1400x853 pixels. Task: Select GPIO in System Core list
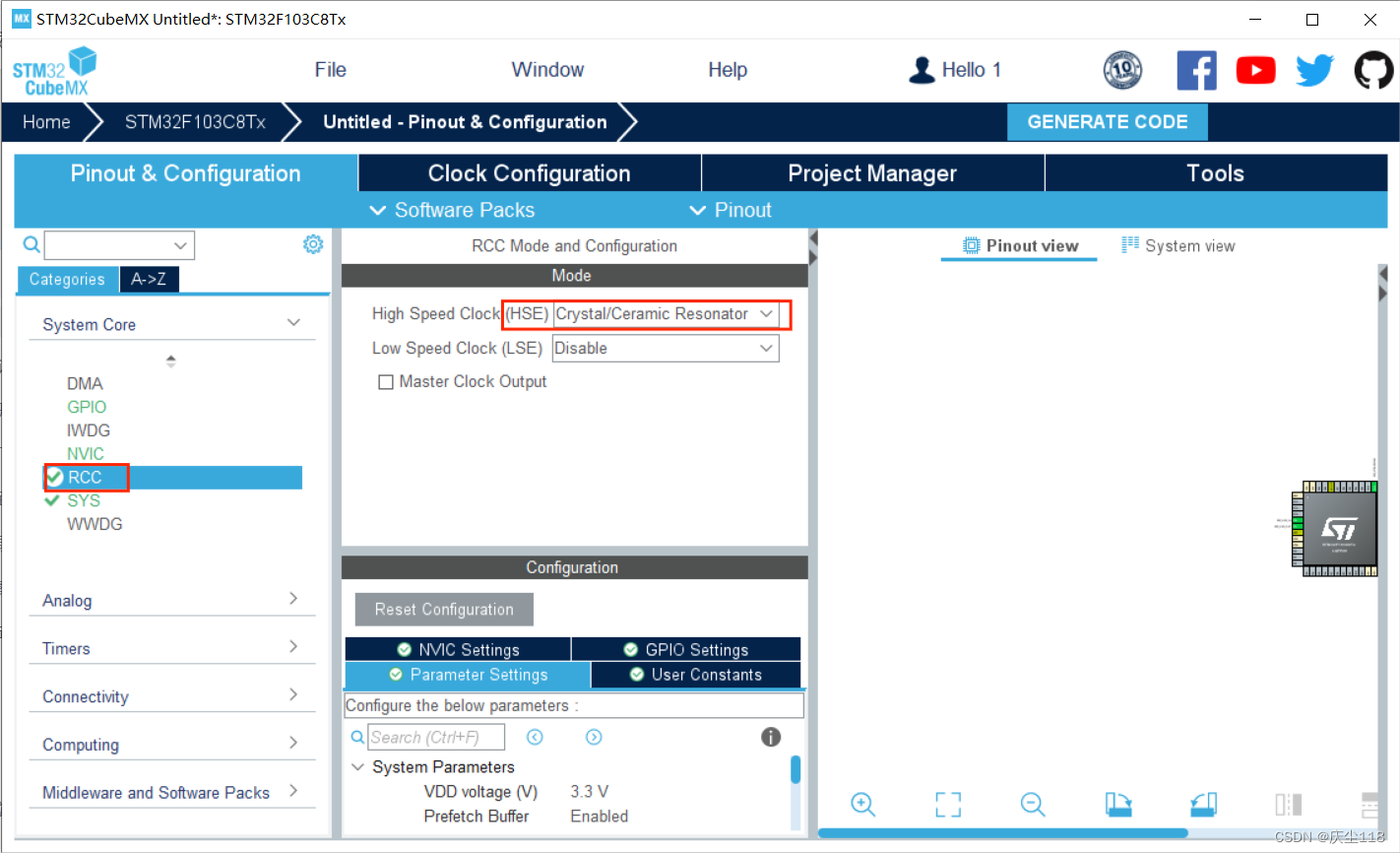87,407
